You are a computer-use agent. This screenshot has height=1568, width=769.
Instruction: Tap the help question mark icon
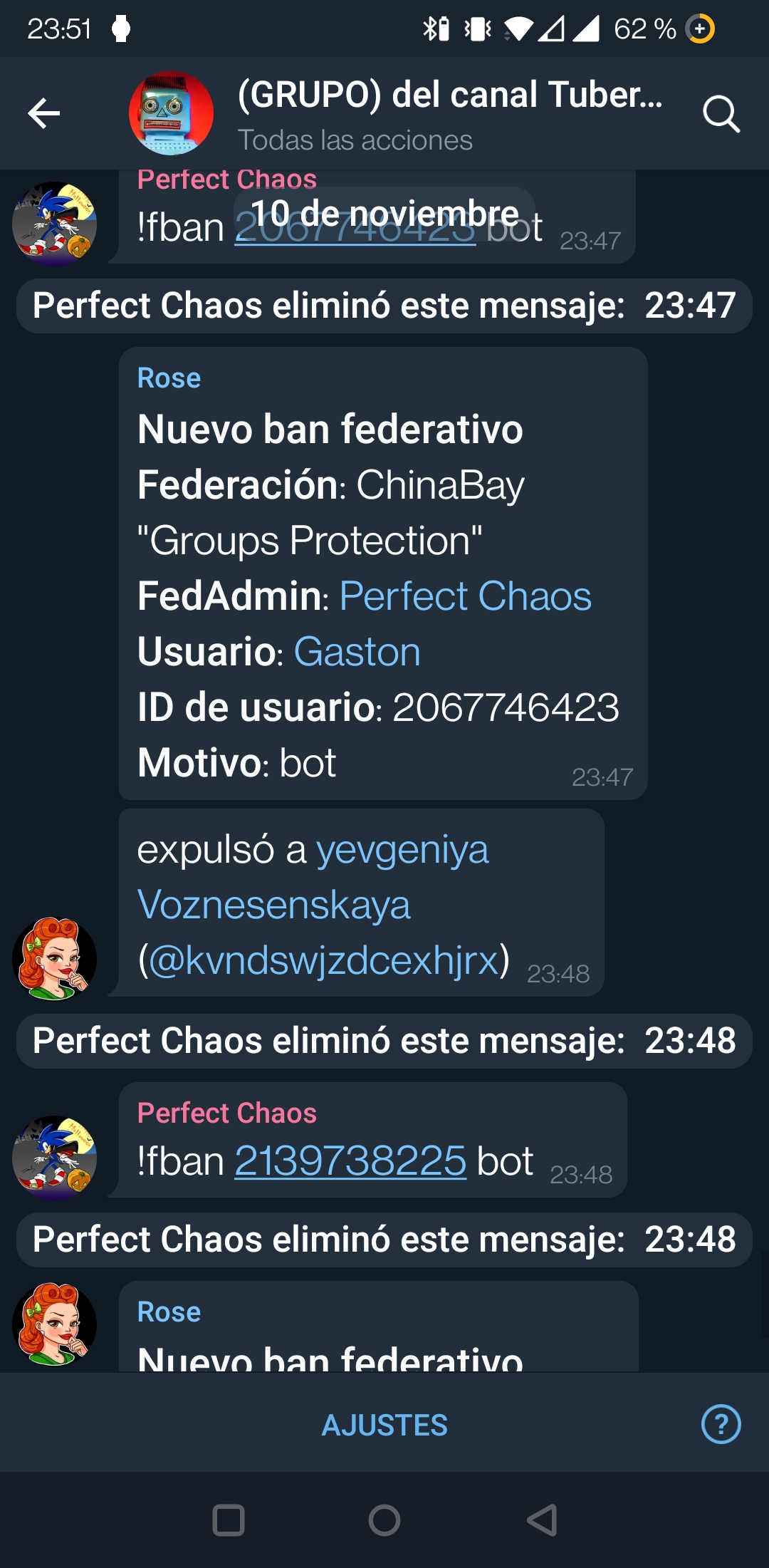tap(721, 1424)
